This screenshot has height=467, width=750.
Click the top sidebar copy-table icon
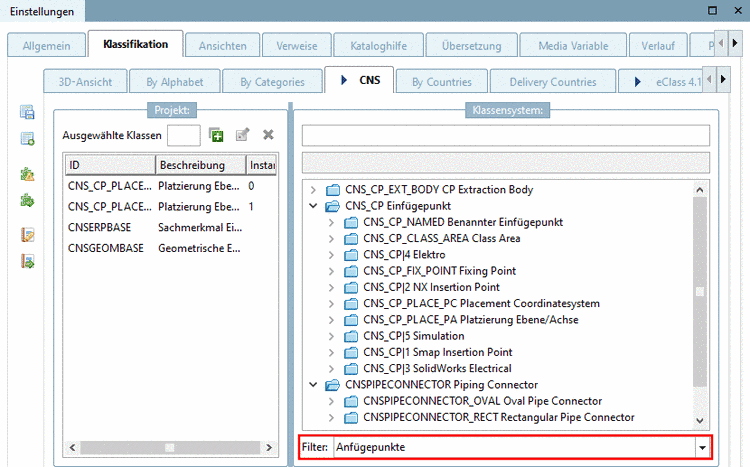pyautogui.click(x=27, y=112)
